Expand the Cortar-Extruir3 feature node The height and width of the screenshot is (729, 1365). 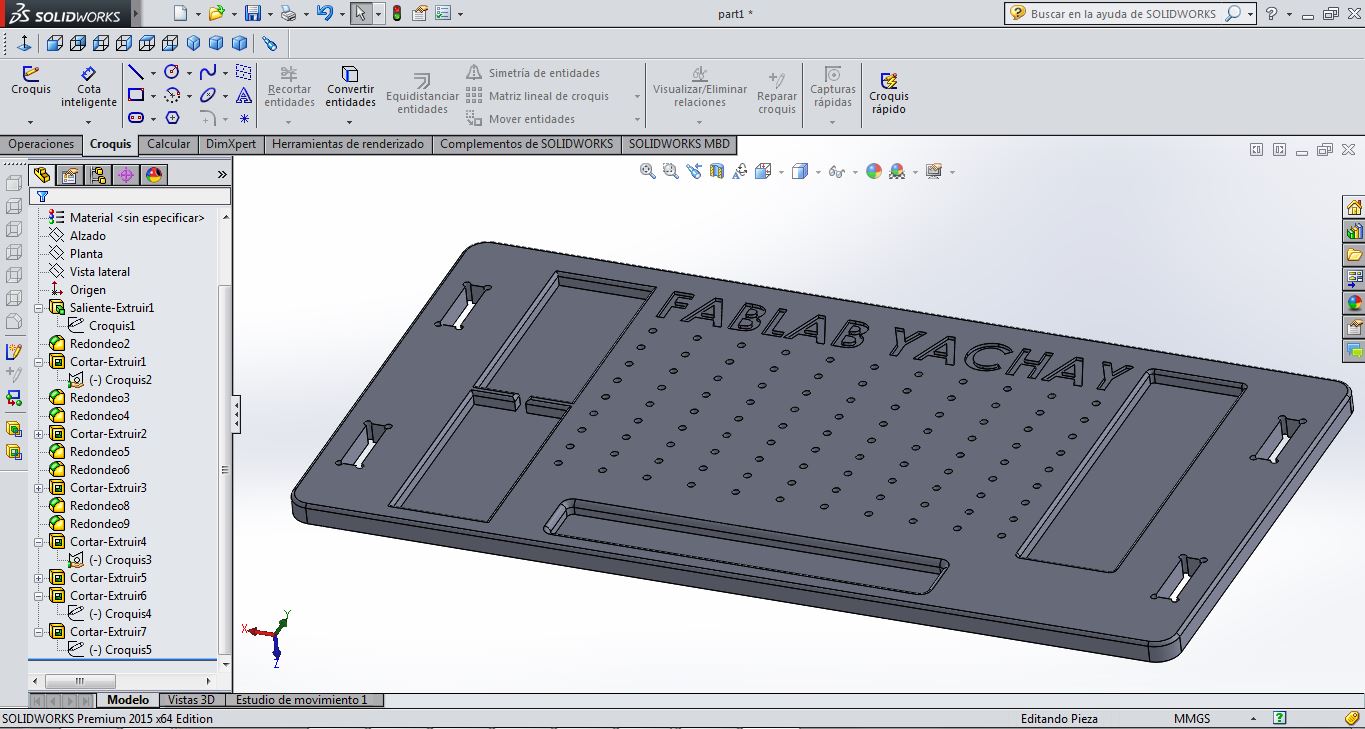39,488
